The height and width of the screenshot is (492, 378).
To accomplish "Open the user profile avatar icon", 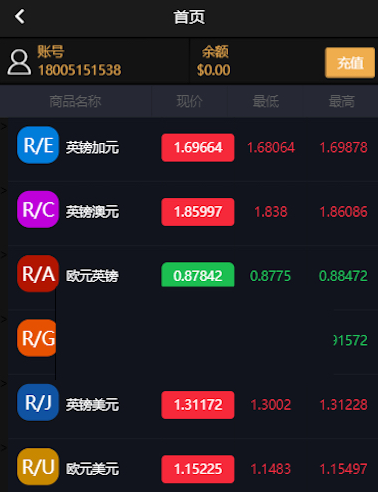I will [19, 62].
